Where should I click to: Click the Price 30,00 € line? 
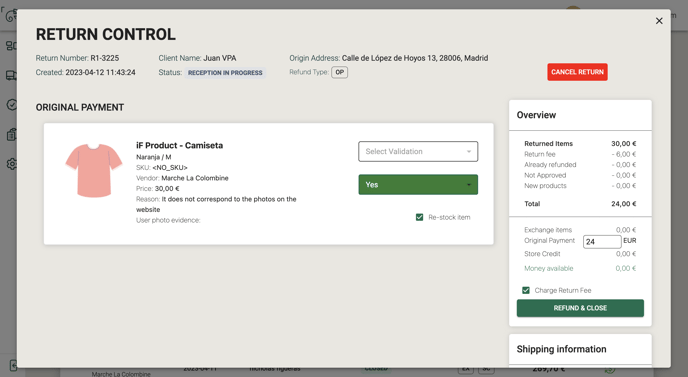pyautogui.click(x=158, y=189)
